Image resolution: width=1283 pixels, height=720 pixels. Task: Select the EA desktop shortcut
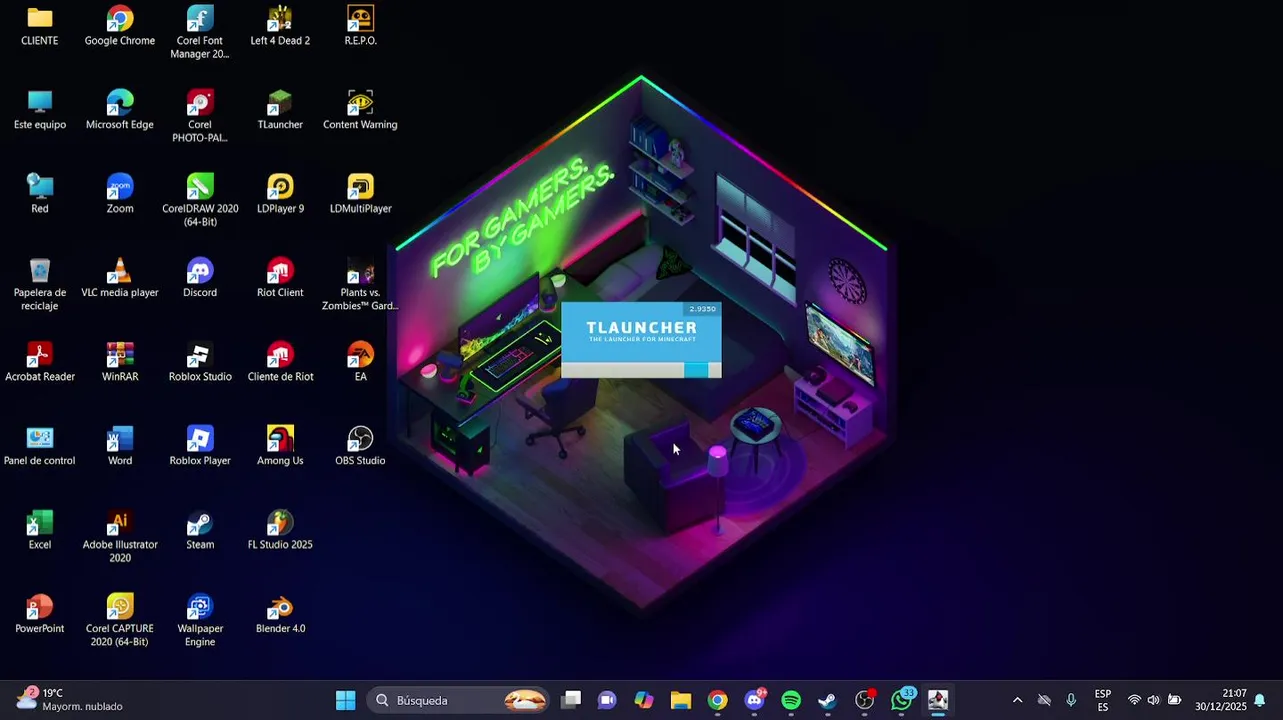[360, 362]
